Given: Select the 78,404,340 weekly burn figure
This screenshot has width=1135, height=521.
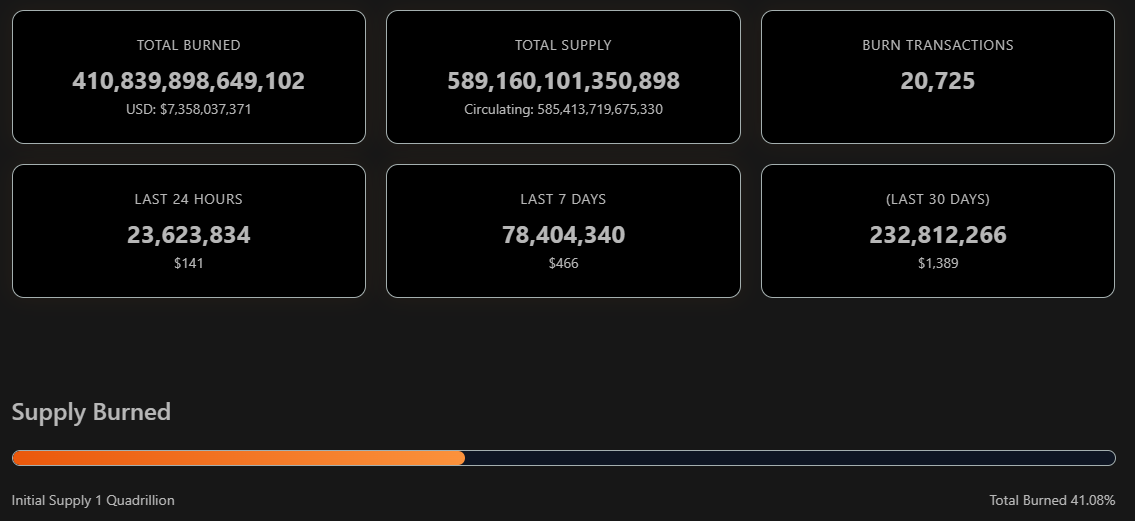Looking at the screenshot, I should click(563, 235).
